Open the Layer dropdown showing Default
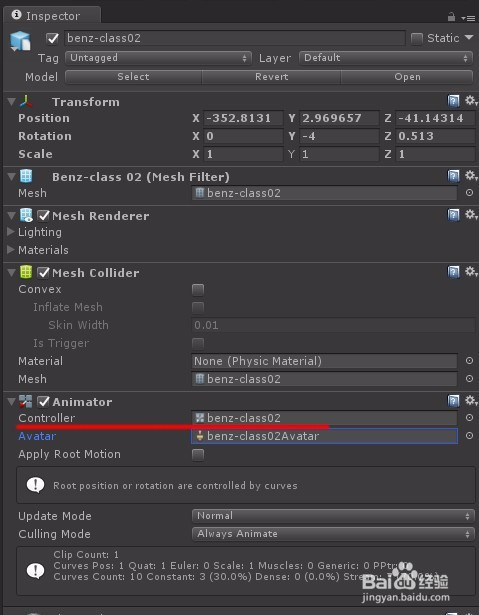Image resolution: width=479 pixels, height=615 pixels. (x=386, y=58)
